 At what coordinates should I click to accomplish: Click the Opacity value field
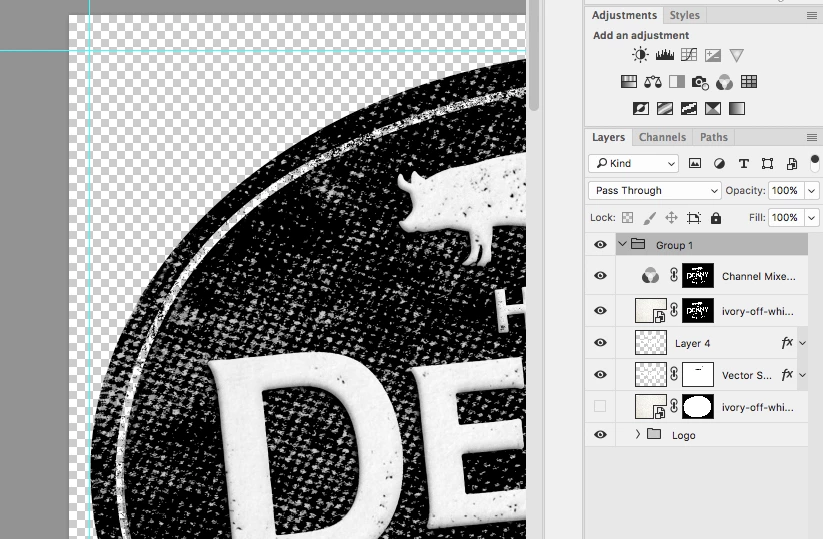point(786,191)
